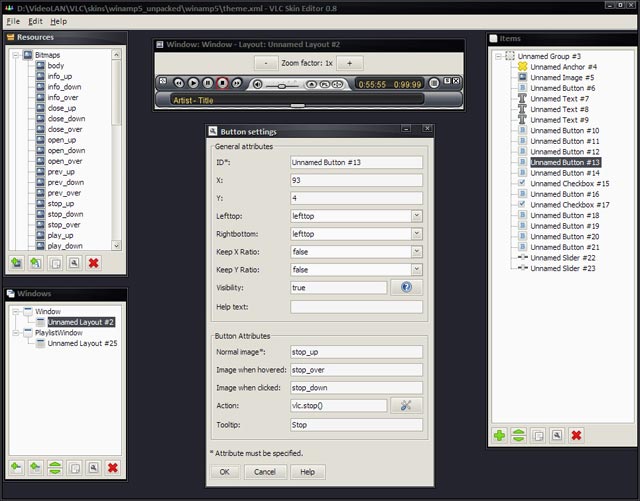Click the visibility help question-mark icon

click(407, 288)
